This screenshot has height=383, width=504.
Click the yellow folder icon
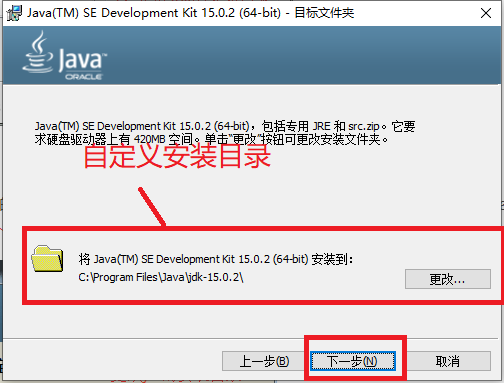pos(47,259)
